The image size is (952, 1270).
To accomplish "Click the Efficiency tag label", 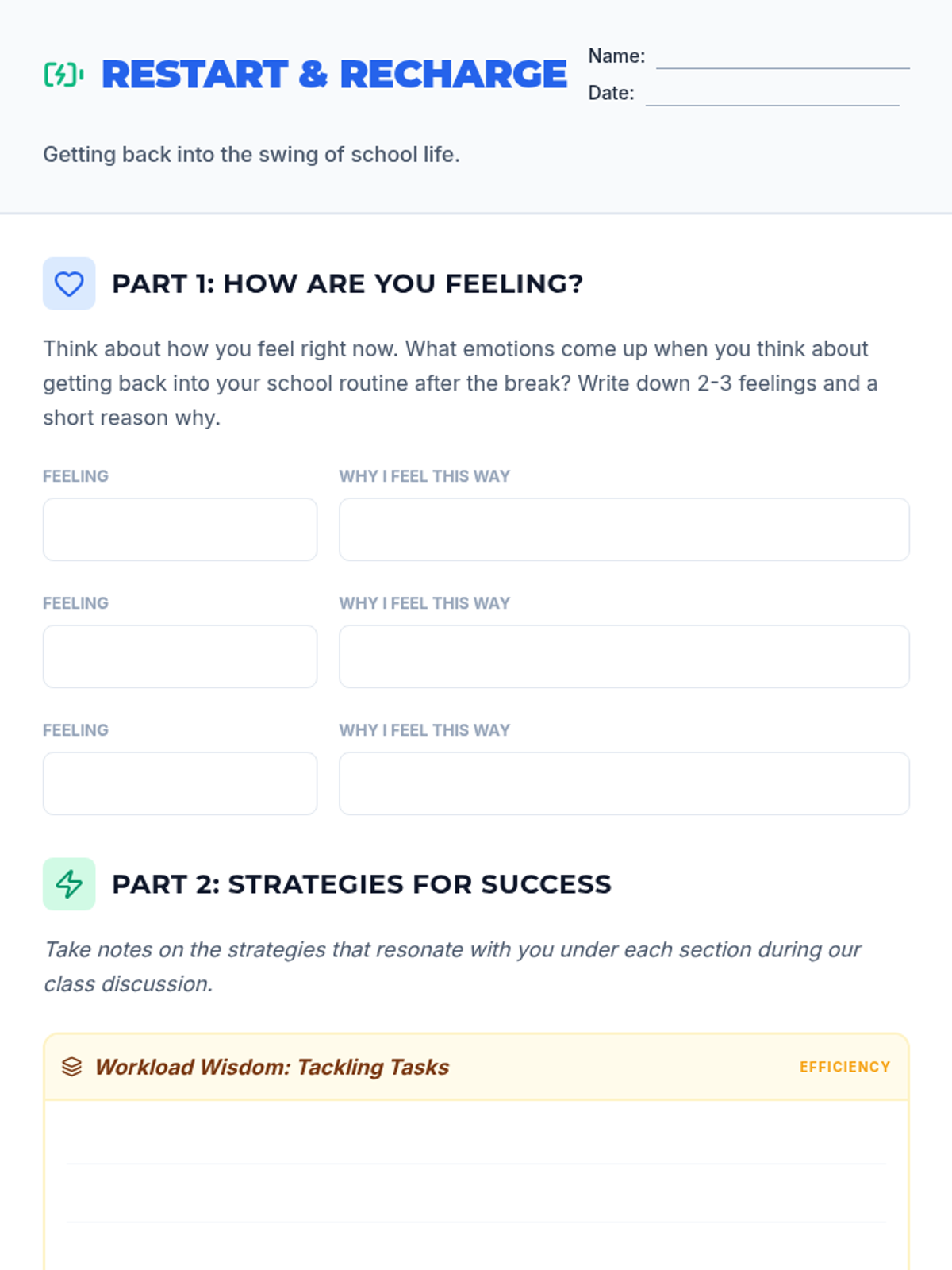I will tap(844, 1067).
